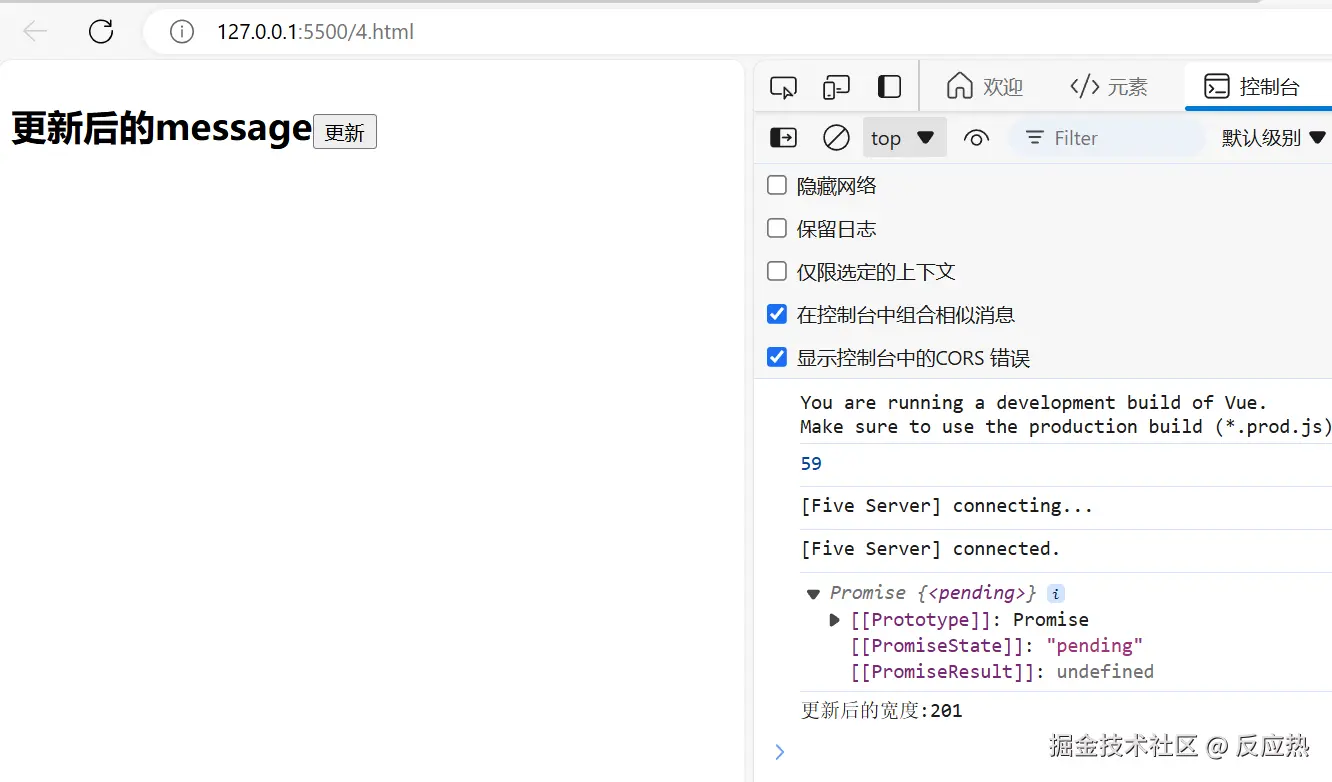Check the 保留日志 option
Viewport: 1332px width, 782px height.
click(777, 228)
